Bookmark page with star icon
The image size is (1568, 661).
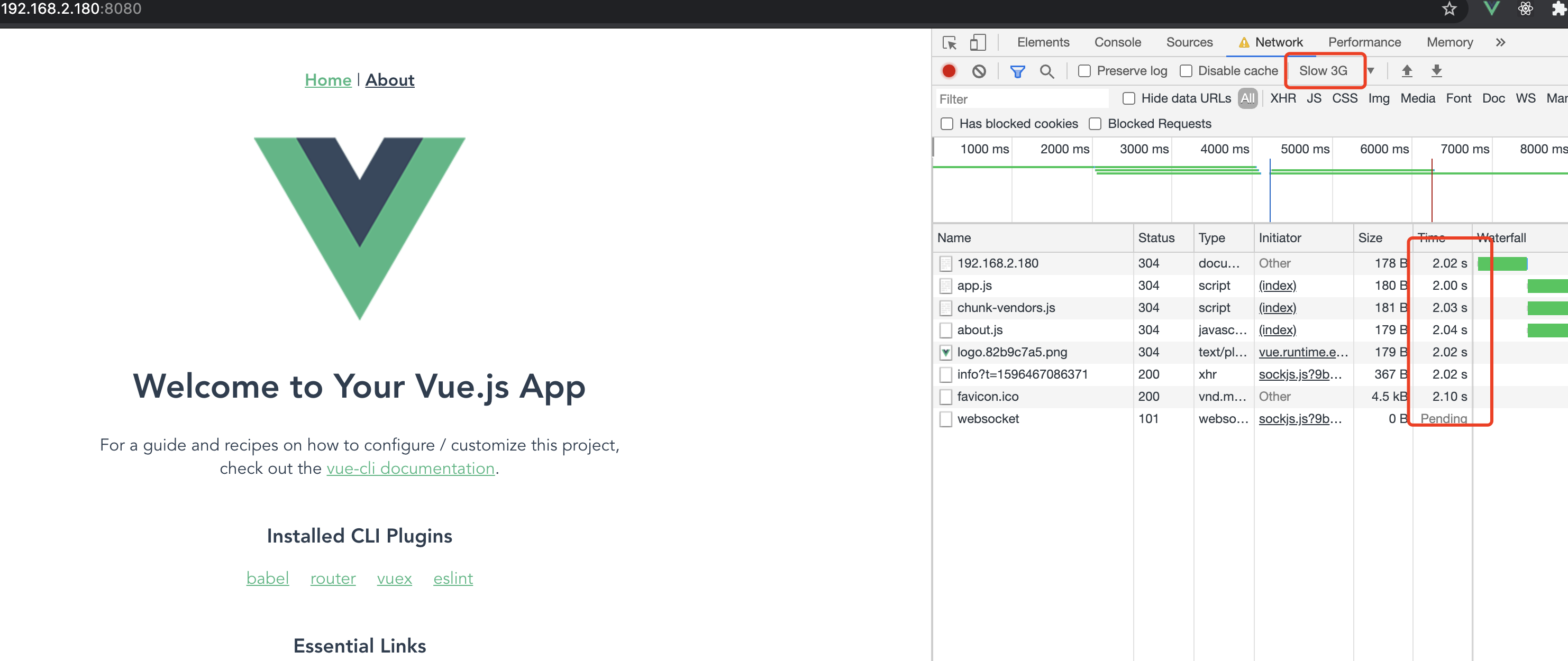pyautogui.click(x=1450, y=9)
